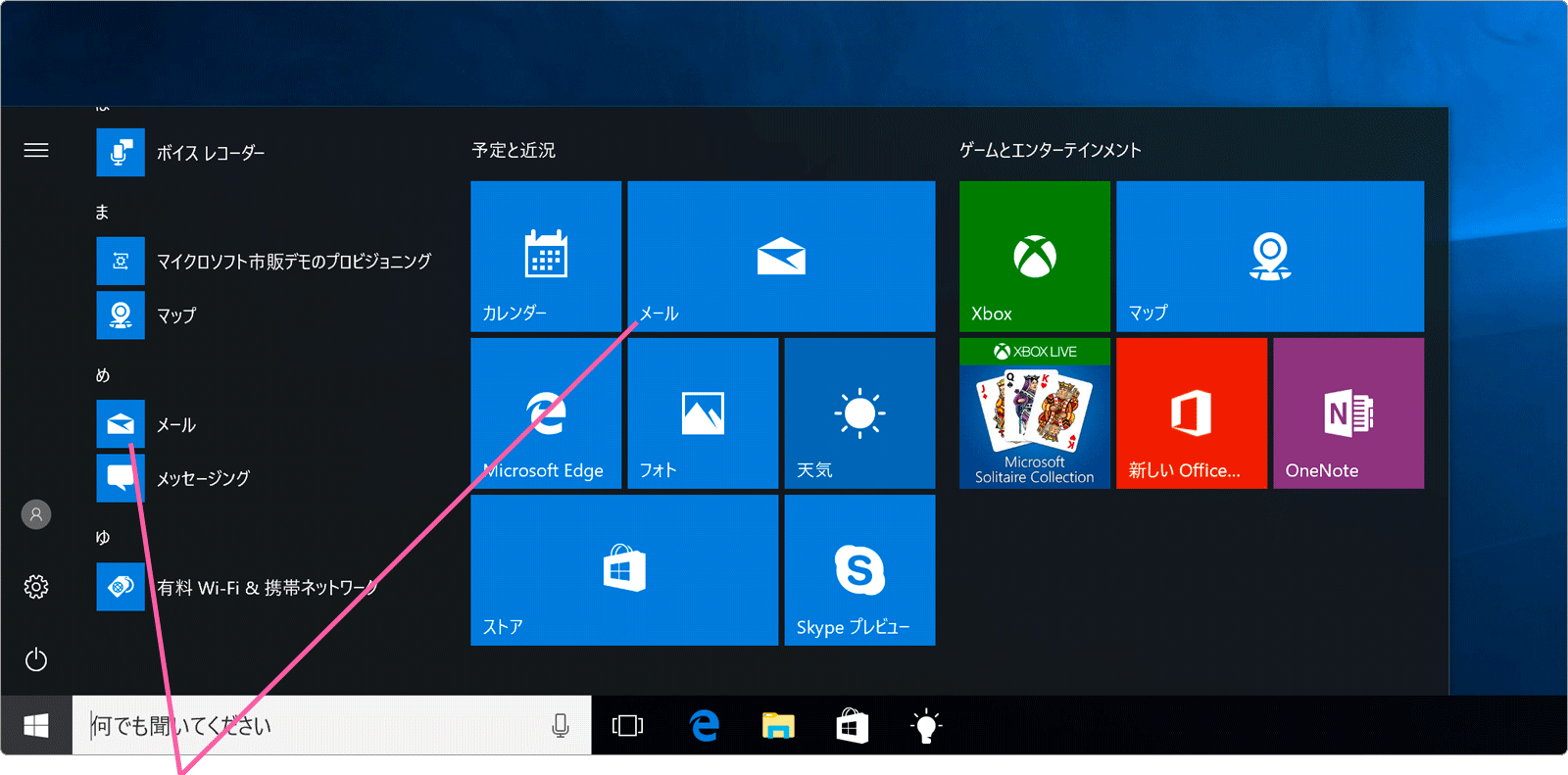Image resolution: width=1568 pixels, height=775 pixels.
Task: Open the 天気 weather tile
Action: click(859, 412)
